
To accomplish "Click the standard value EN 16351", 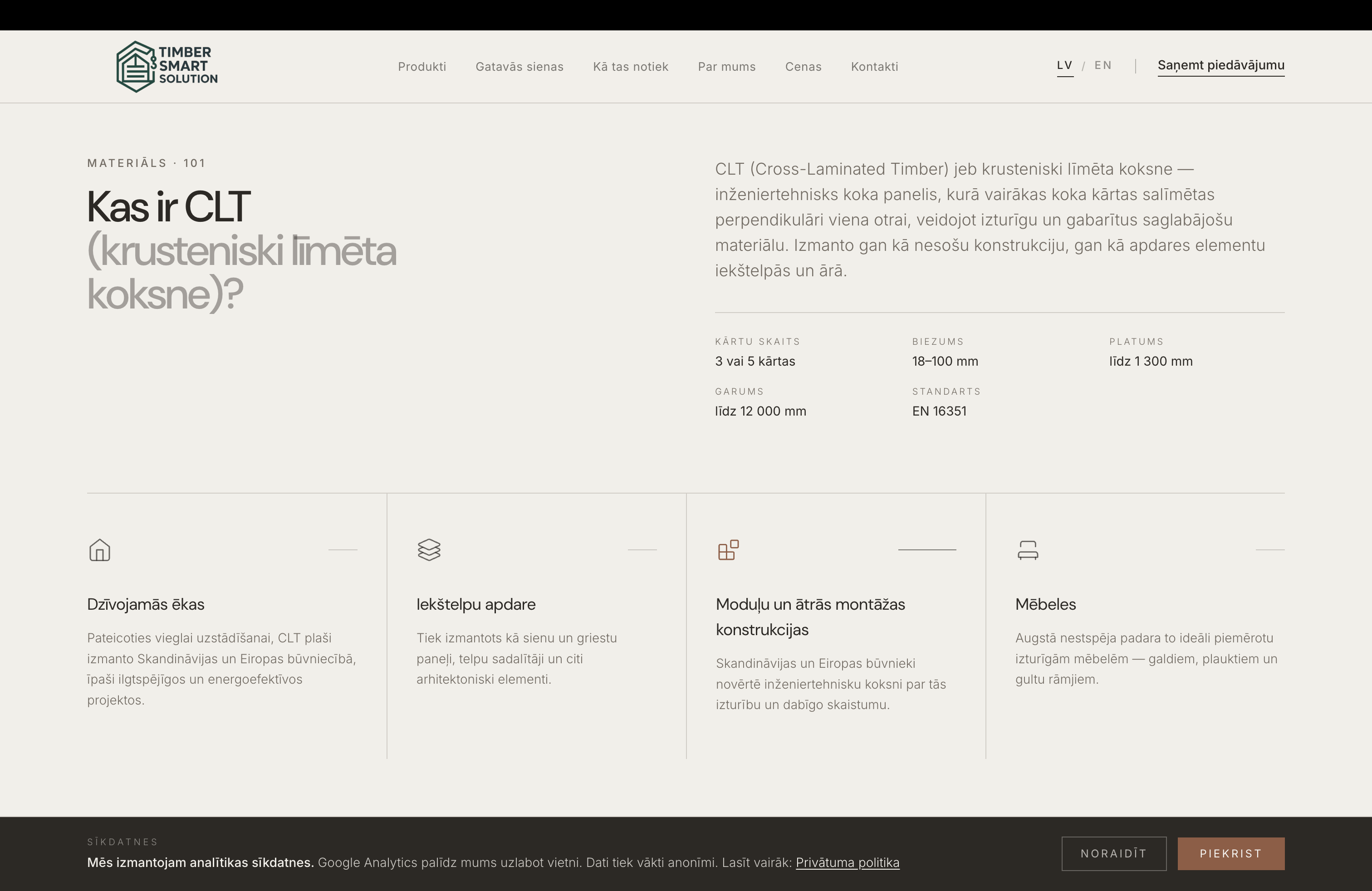I will click(x=939, y=411).
